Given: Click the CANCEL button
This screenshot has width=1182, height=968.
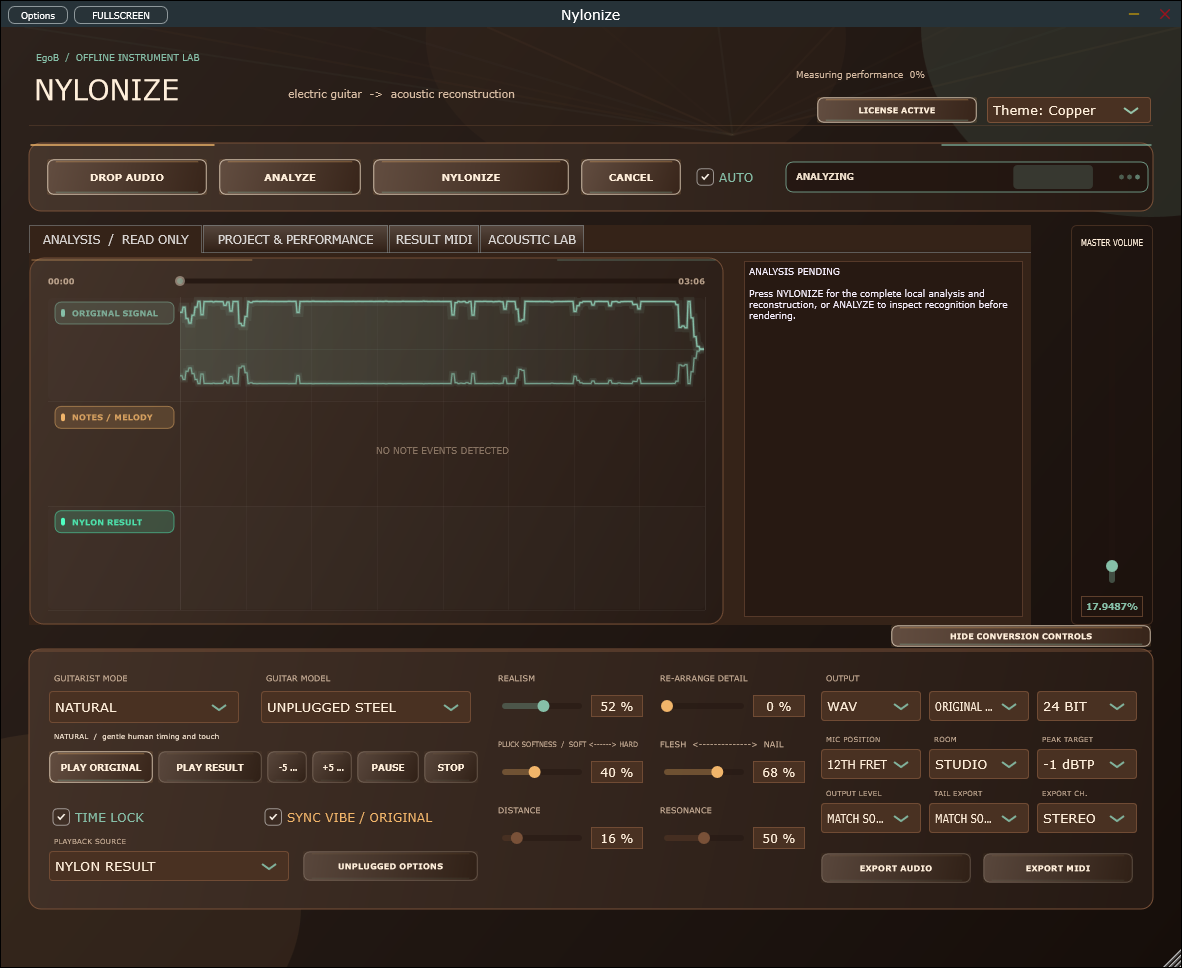Looking at the screenshot, I should tap(630, 177).
